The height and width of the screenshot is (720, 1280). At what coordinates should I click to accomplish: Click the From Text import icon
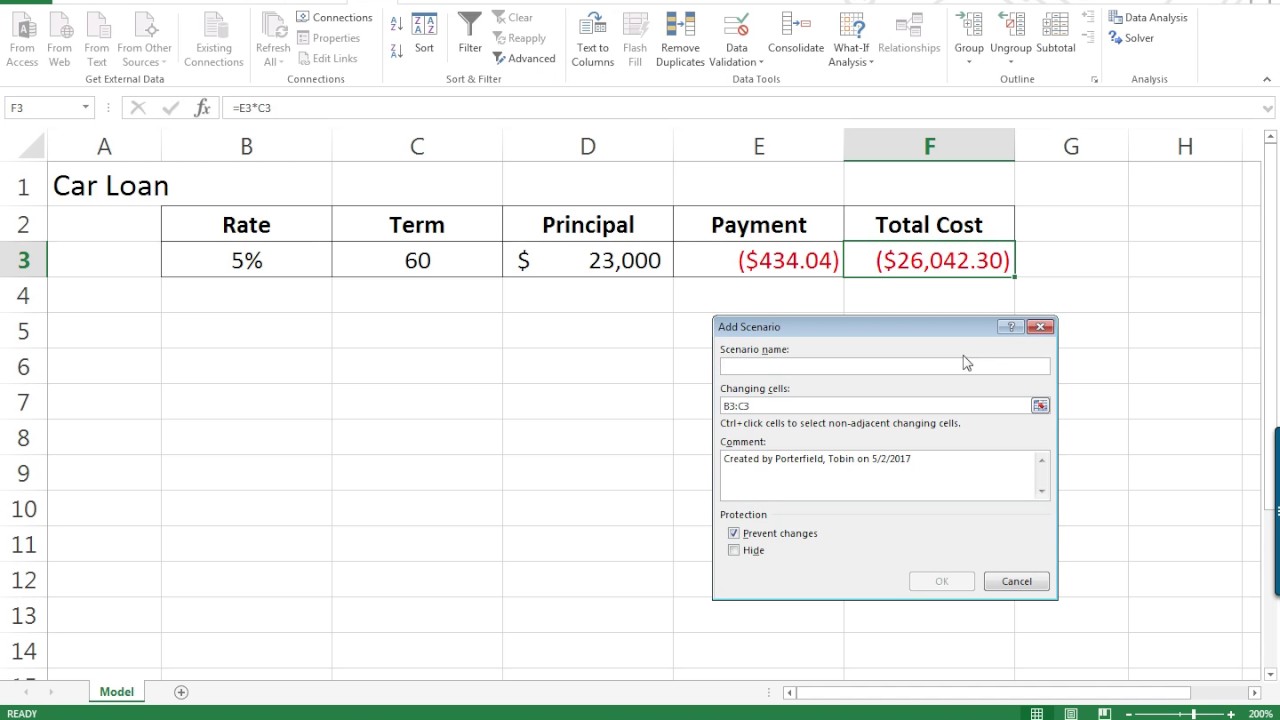[x=97, y=41]
